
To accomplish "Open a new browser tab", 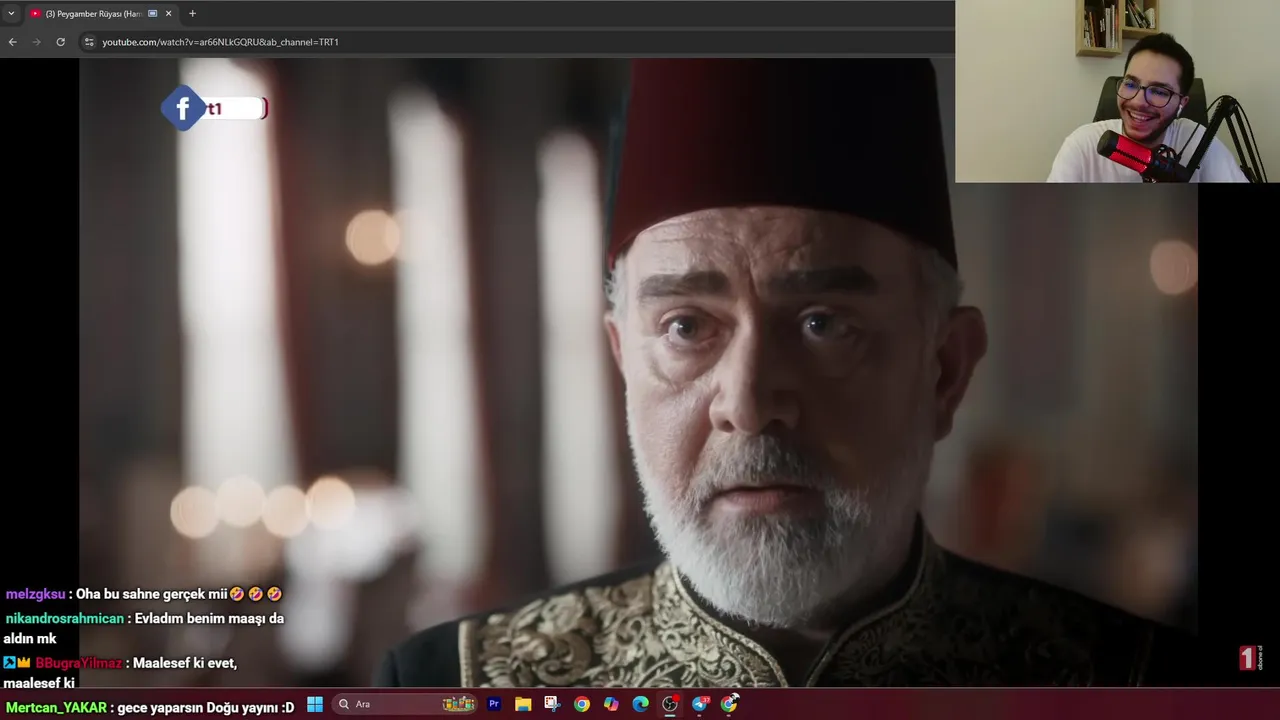I will [192, 13].
